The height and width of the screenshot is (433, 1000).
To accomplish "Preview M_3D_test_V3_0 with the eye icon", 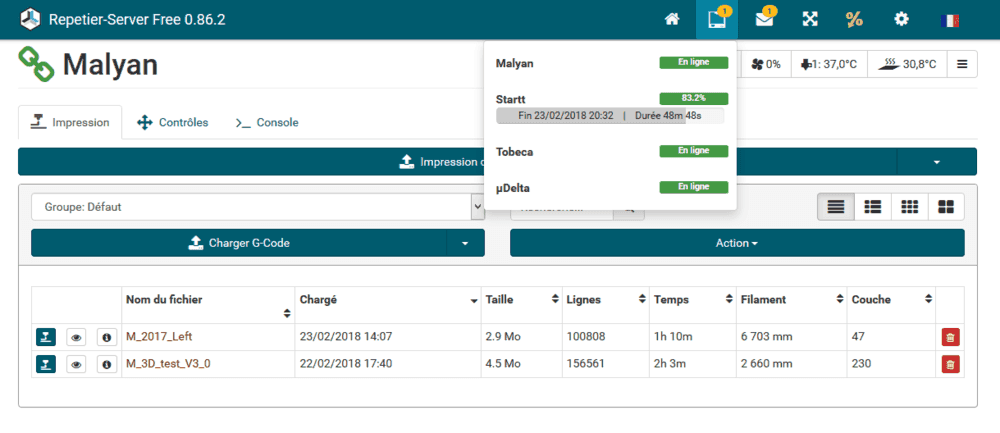I will pos(76,364).
